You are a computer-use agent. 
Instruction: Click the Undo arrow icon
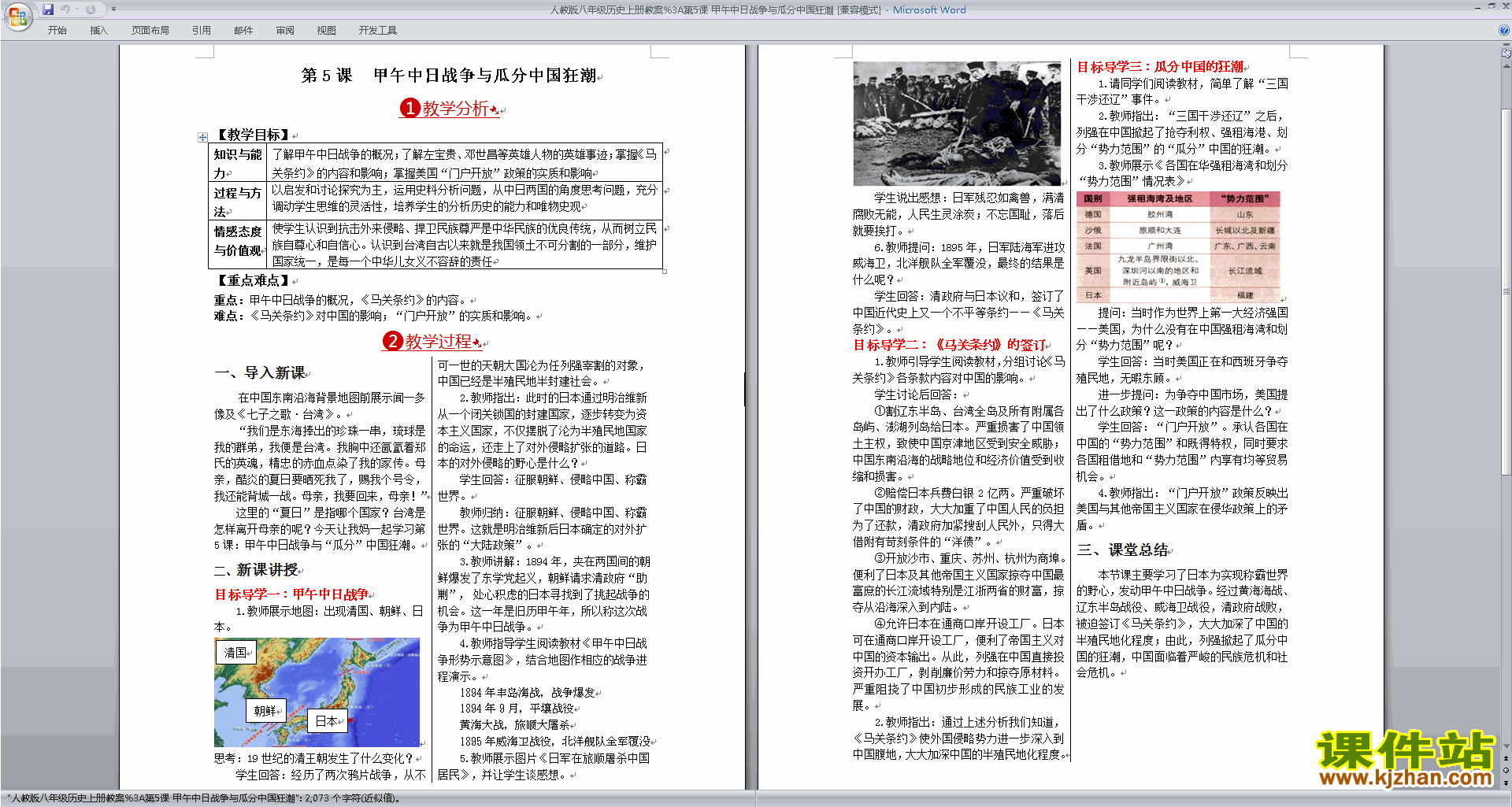[x=65, y=9]
